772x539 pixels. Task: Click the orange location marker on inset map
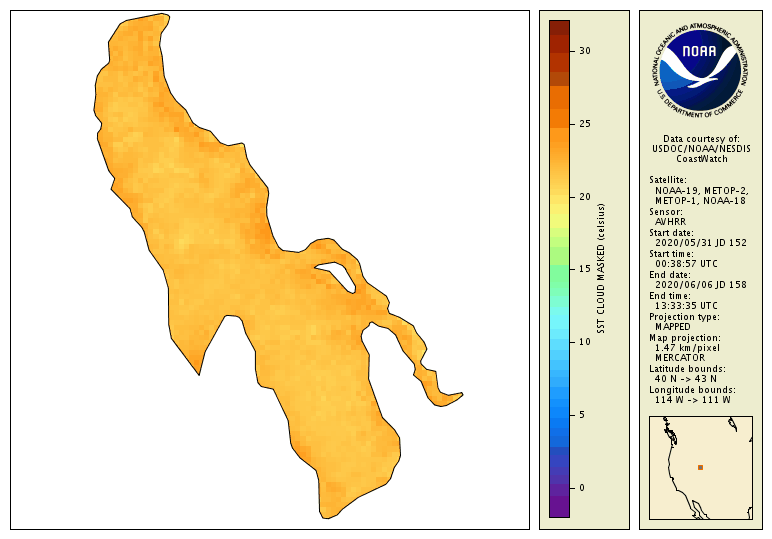(x=700, y=468)
